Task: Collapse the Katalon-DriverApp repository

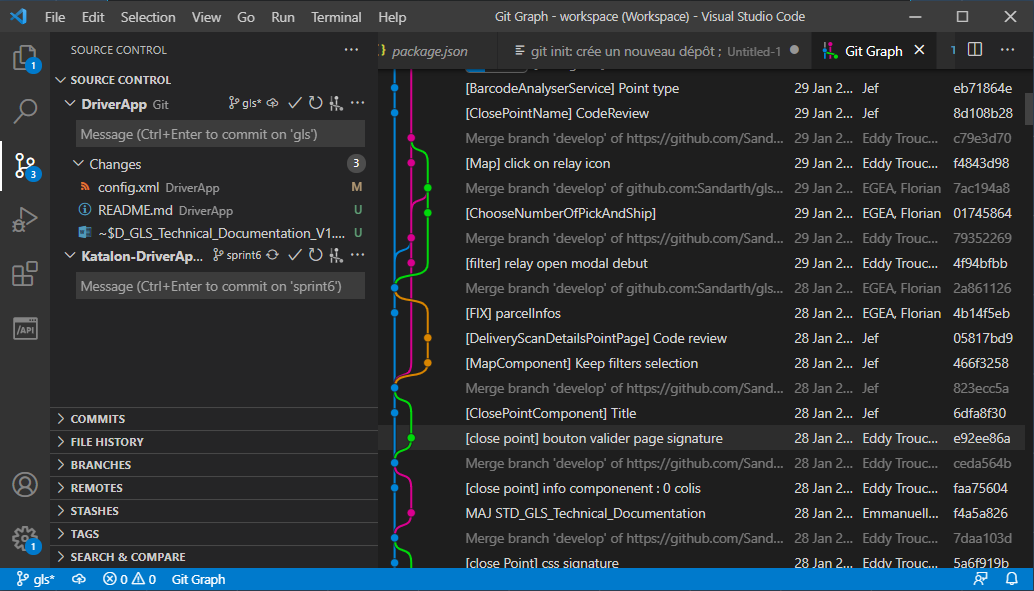Action: [70, 255]
